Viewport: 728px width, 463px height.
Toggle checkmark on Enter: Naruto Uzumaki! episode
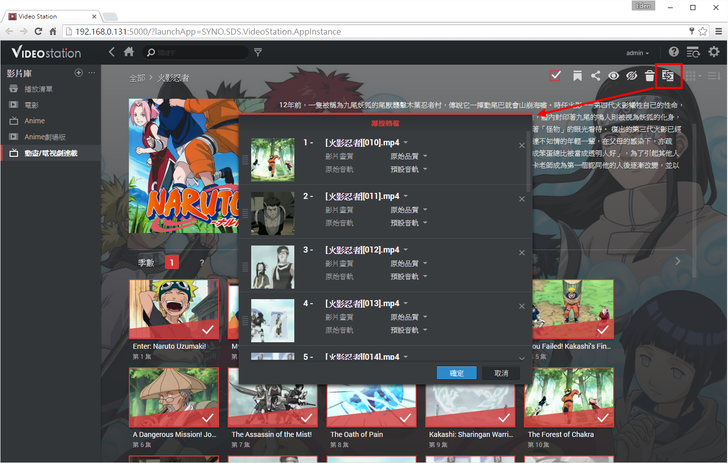208,329
